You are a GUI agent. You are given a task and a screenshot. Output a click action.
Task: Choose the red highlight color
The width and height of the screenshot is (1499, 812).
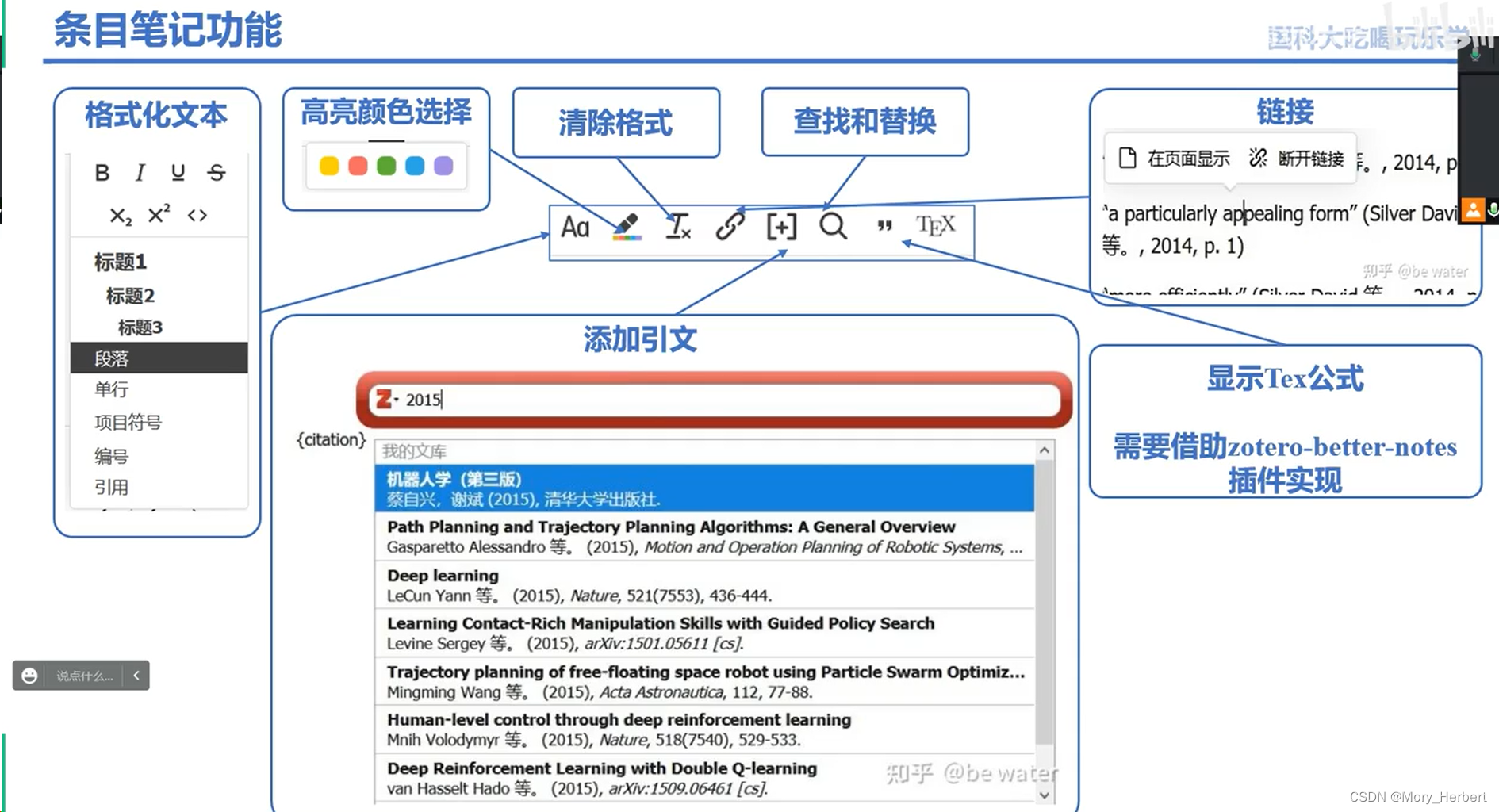[x=358, y=166]
